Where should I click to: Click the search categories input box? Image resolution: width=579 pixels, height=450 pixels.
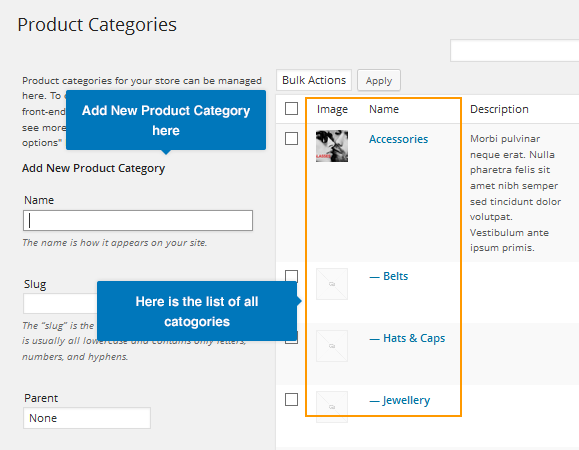514,51
